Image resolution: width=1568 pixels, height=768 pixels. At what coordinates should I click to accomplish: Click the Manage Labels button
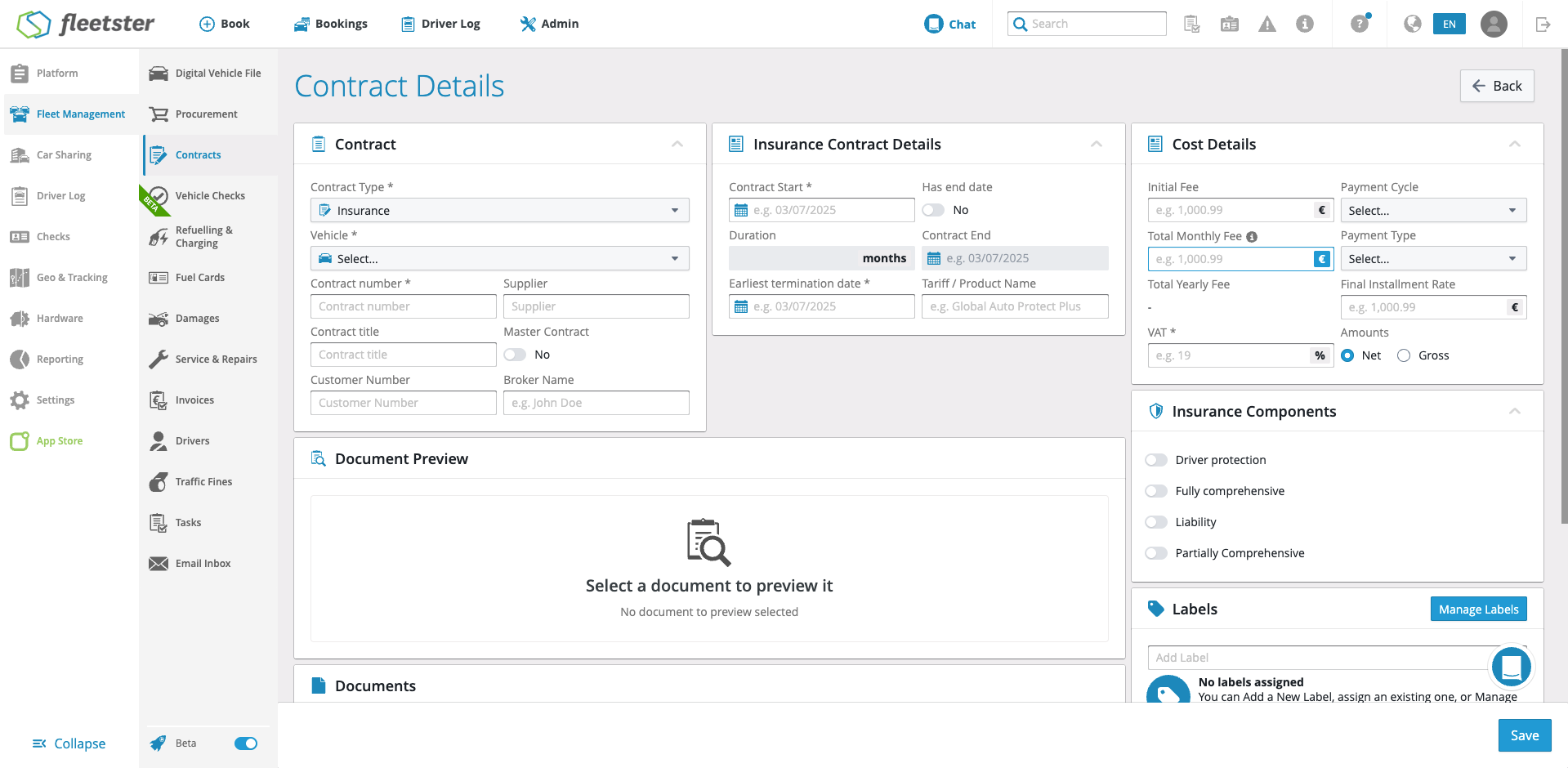(1478, 609)
